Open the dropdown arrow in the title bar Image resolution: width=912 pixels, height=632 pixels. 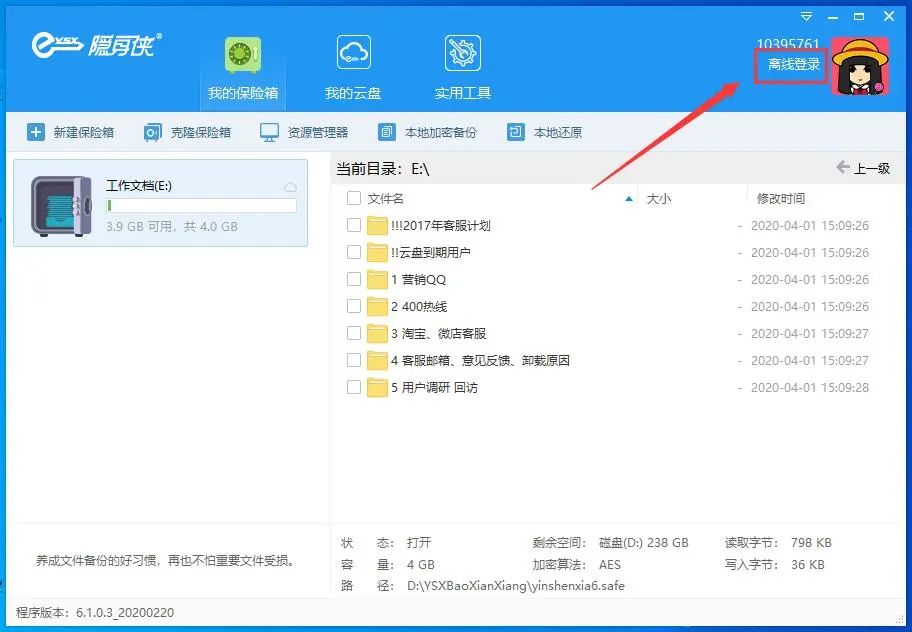pos(805,16)
